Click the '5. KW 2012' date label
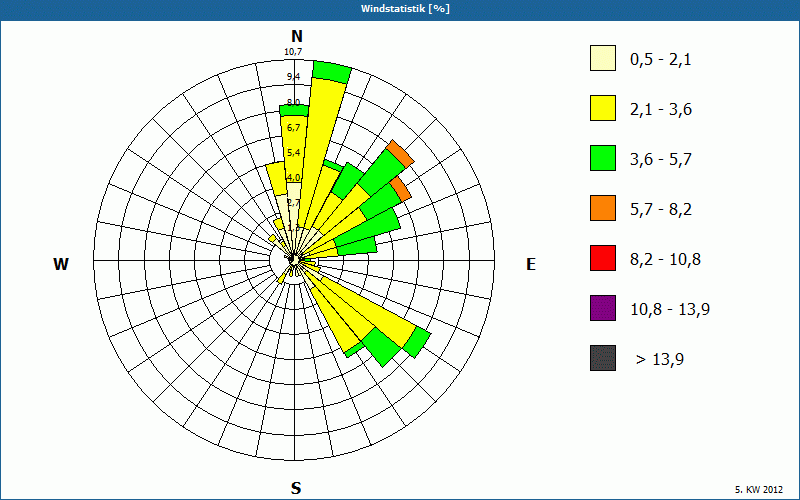800x500 pixels. point(759,489)
